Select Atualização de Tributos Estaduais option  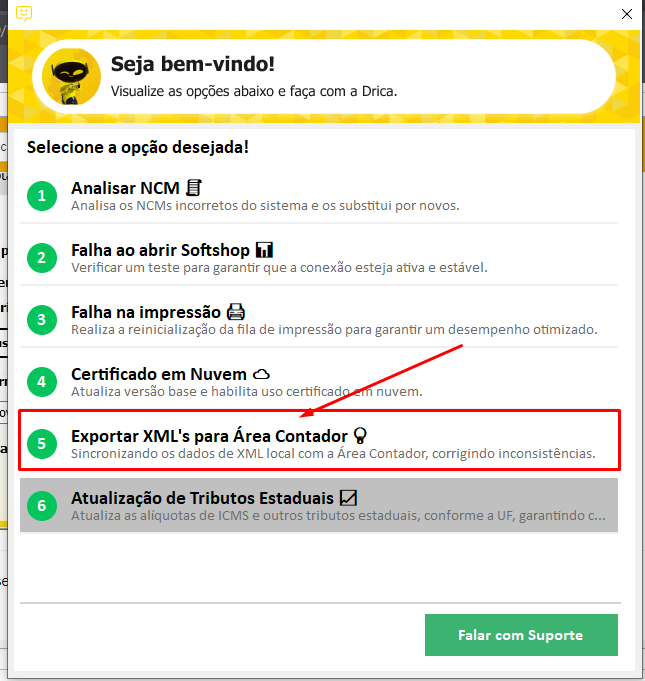click(x=319, y=506)
